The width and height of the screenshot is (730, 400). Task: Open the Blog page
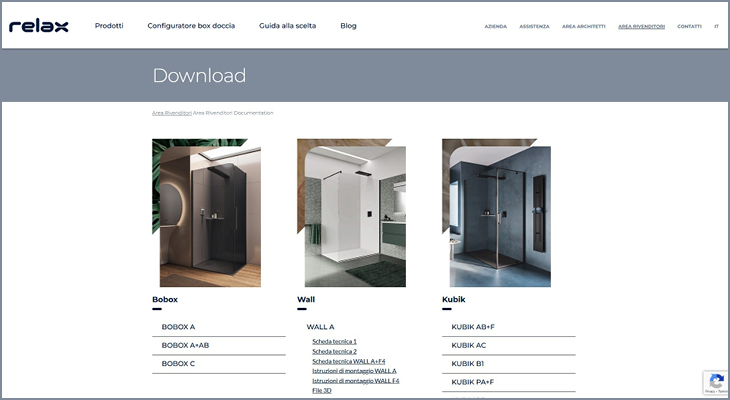pos(348,26)
